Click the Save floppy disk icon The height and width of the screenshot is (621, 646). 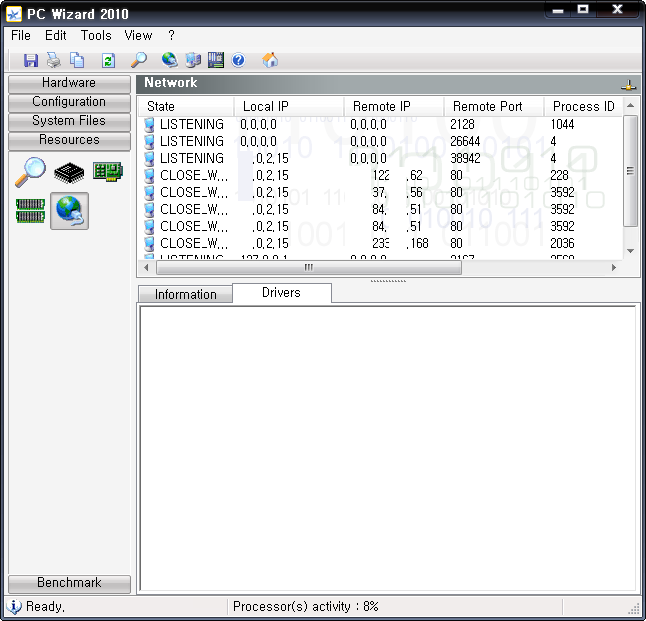click(31, 61)
